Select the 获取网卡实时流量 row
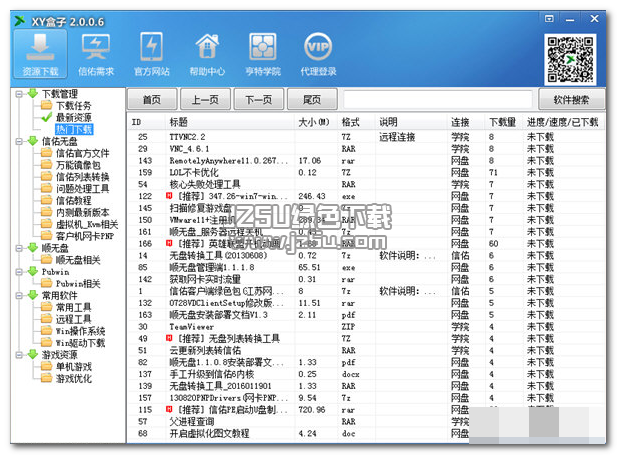Screen dimensions: 617x455 coord(366,279)
